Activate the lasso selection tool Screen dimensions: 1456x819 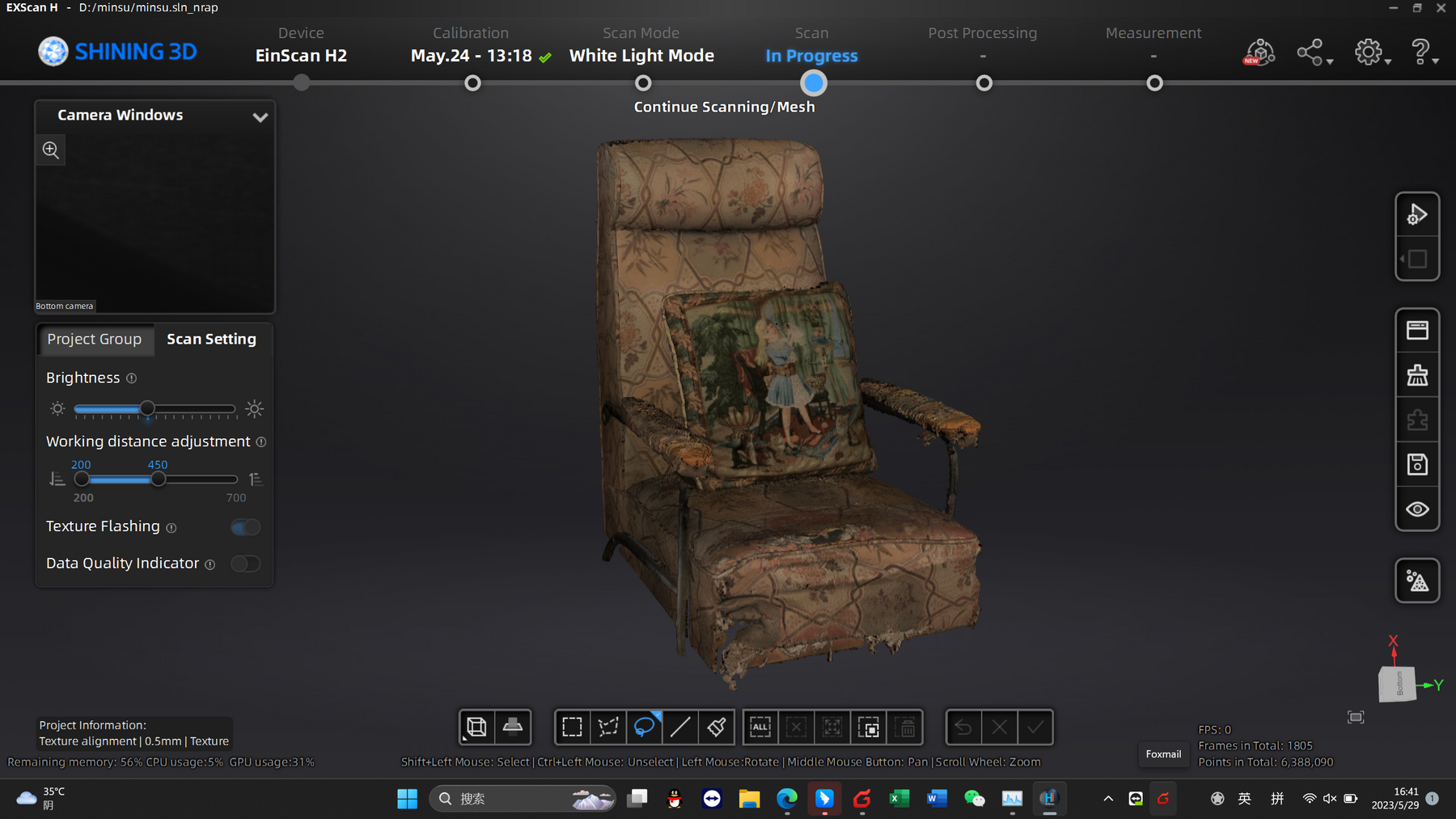coord(644,728)
